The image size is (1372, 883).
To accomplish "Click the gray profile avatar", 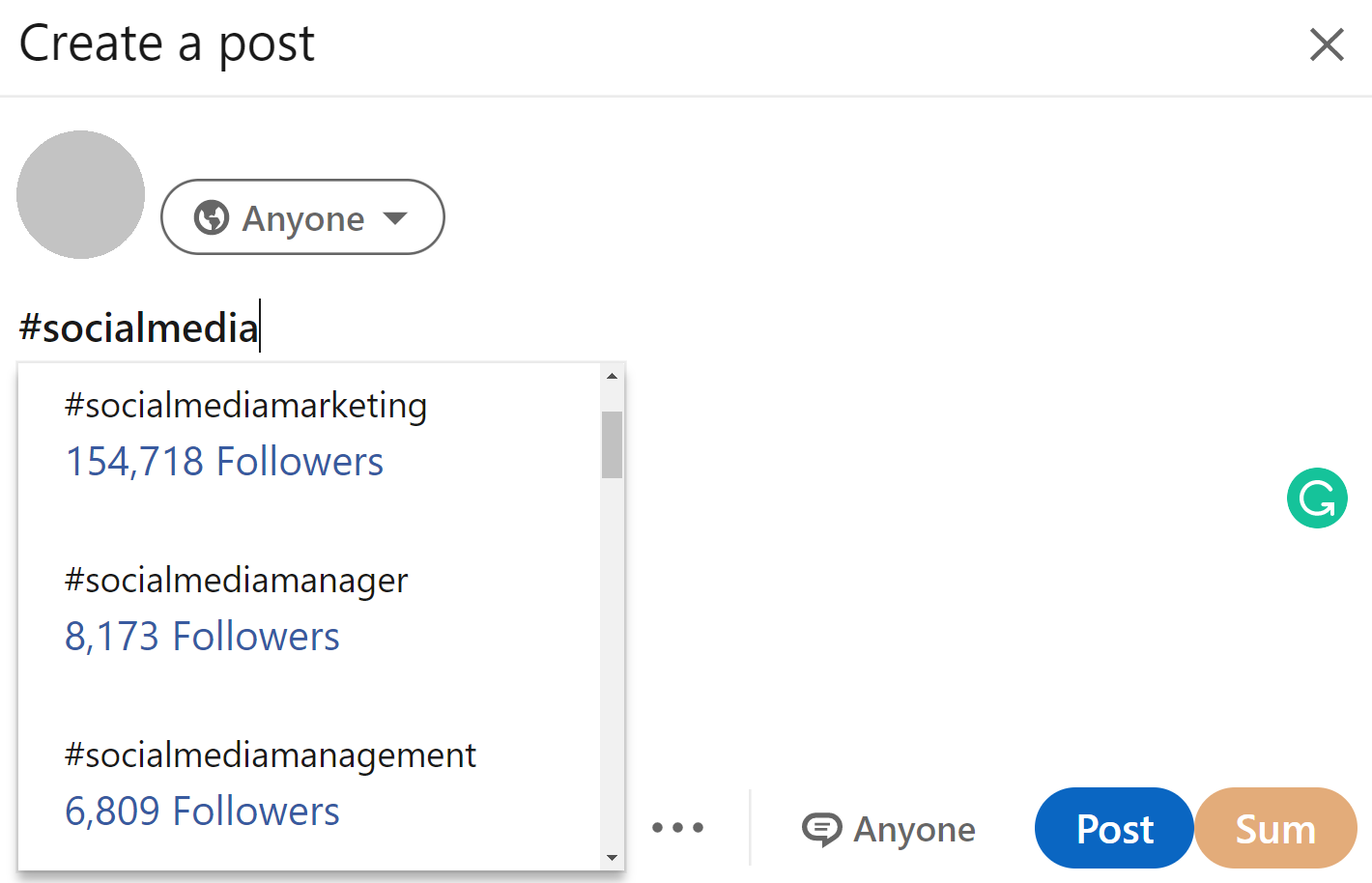I will 81,194.
